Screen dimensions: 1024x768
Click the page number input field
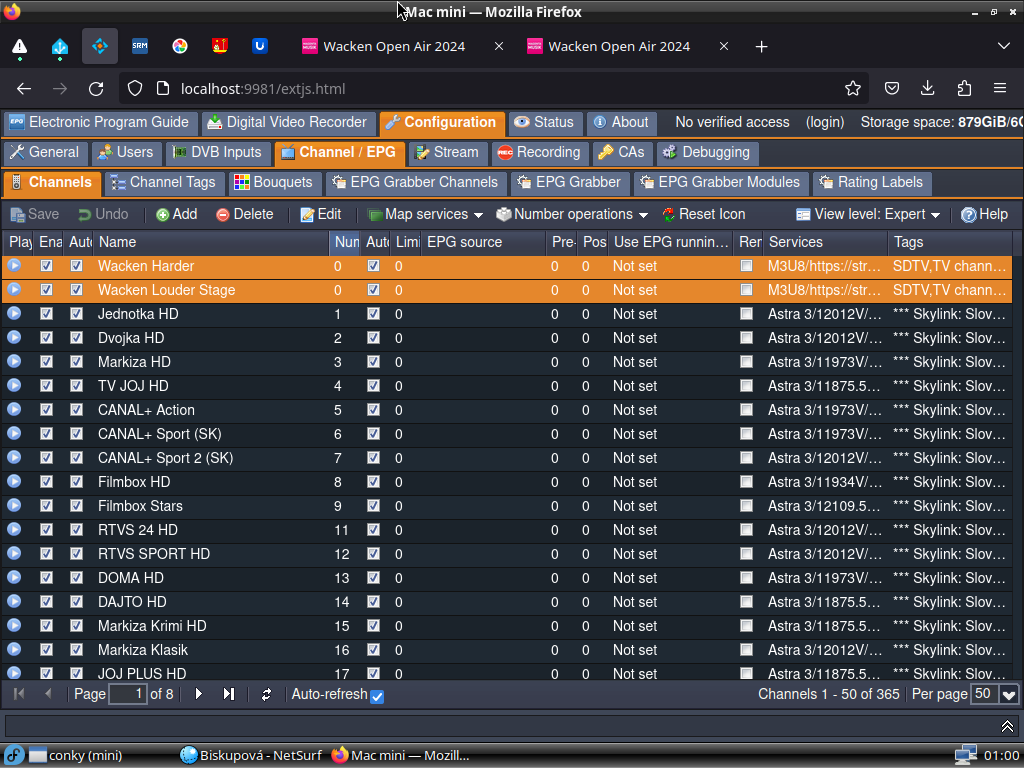coord(128,694)
